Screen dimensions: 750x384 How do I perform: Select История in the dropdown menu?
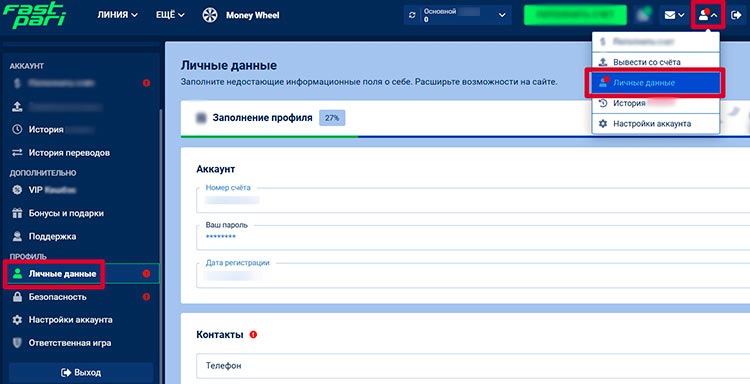656,103
